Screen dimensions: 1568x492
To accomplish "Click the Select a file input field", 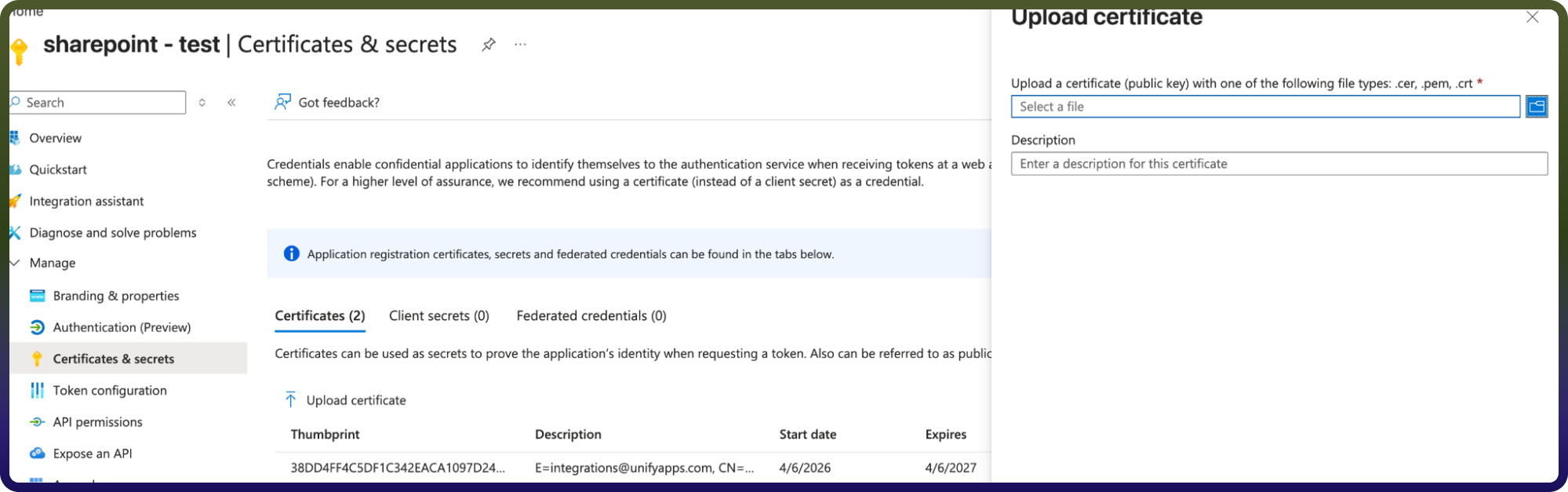I will click(1265, 106).
